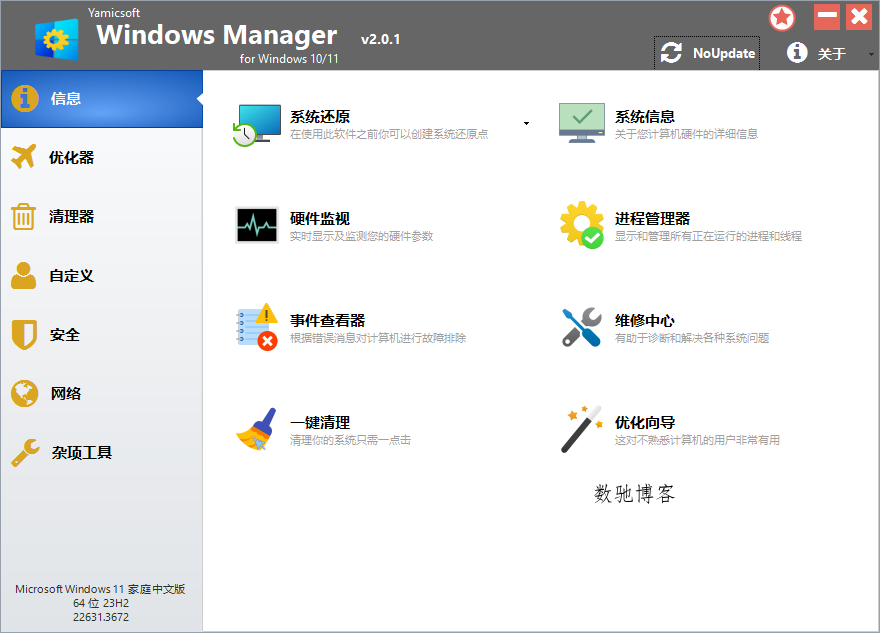The height and width of the screenshot is (633, 880).
Task: Click description 显示和管理所有正在运行的进程和线程
Action: point(708,236)
